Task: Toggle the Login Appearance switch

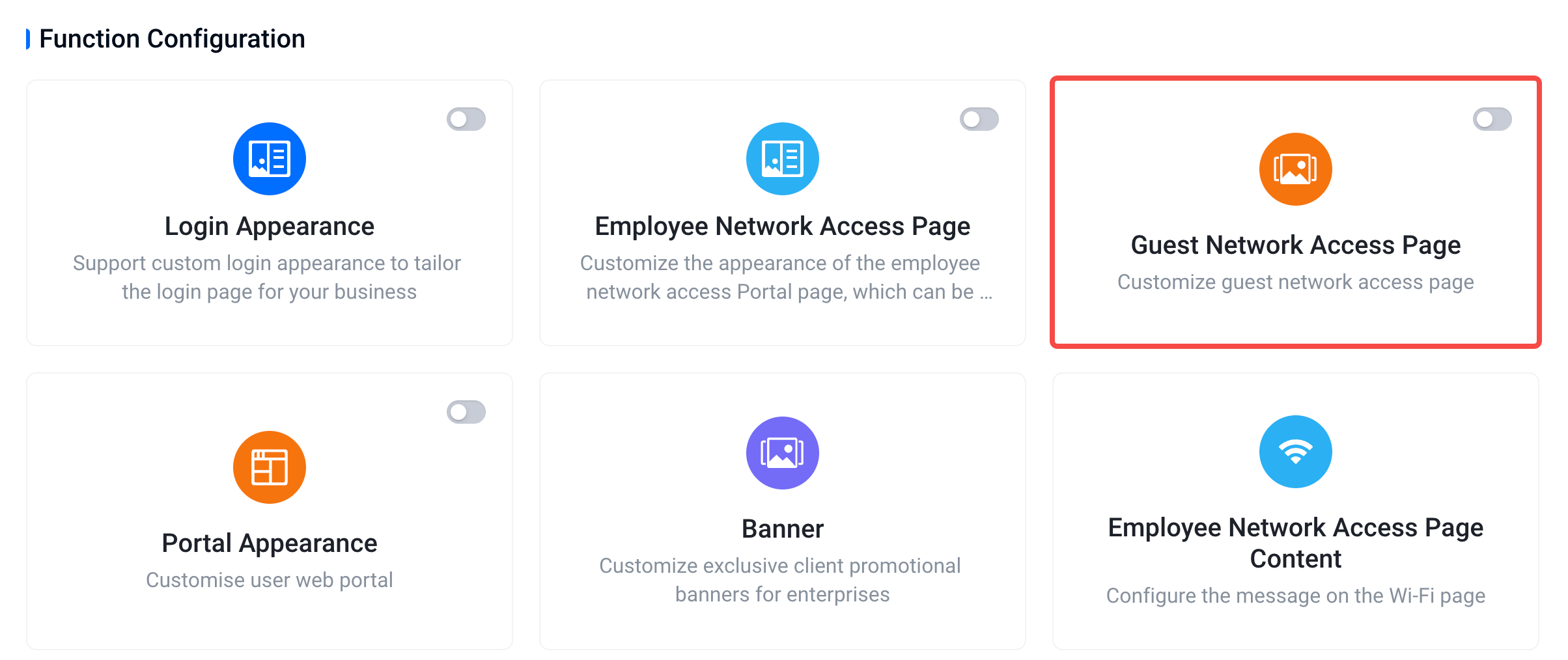Action: point(466,119)
